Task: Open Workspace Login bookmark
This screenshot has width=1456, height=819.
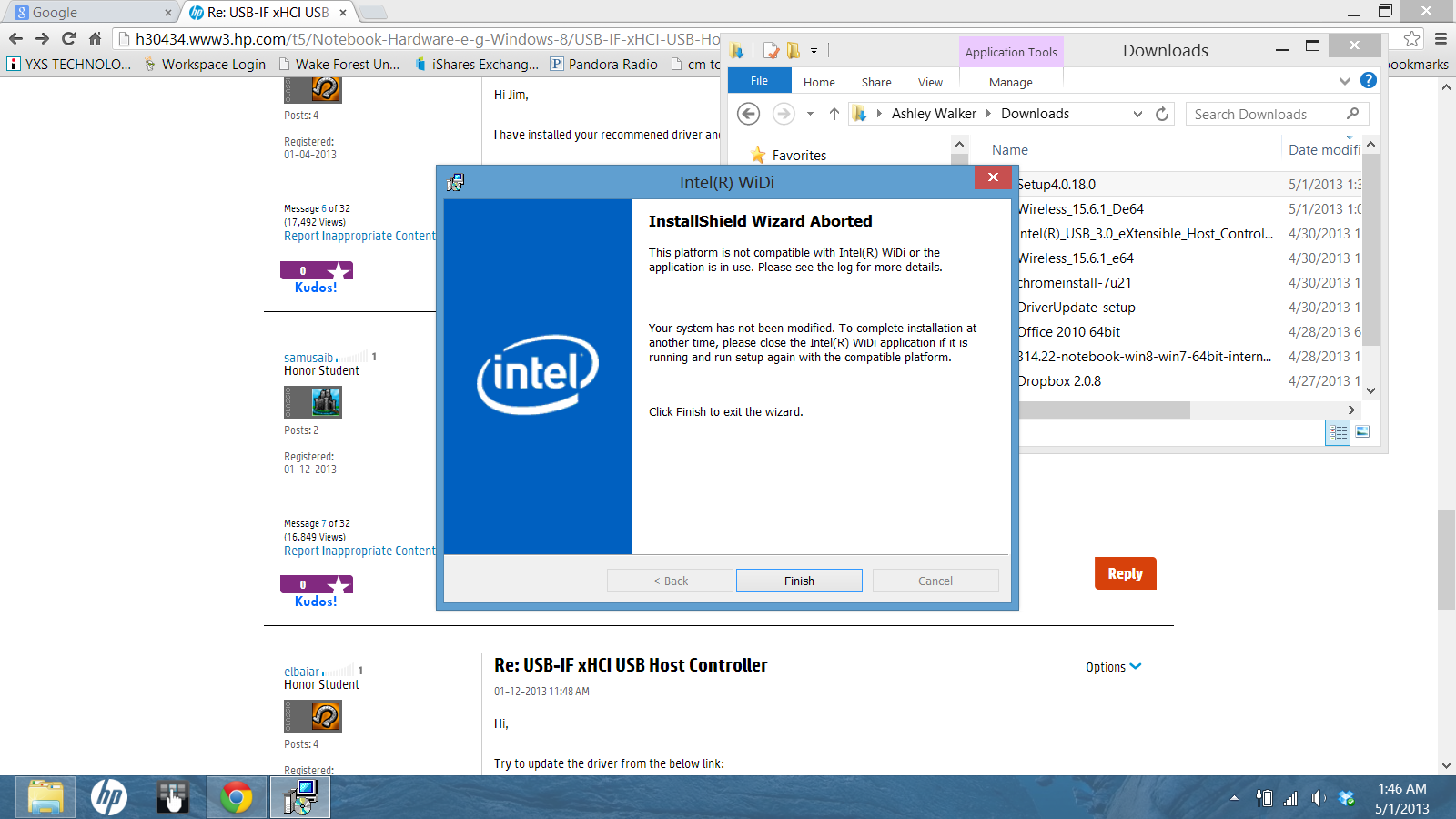Action: click(205, 64)
